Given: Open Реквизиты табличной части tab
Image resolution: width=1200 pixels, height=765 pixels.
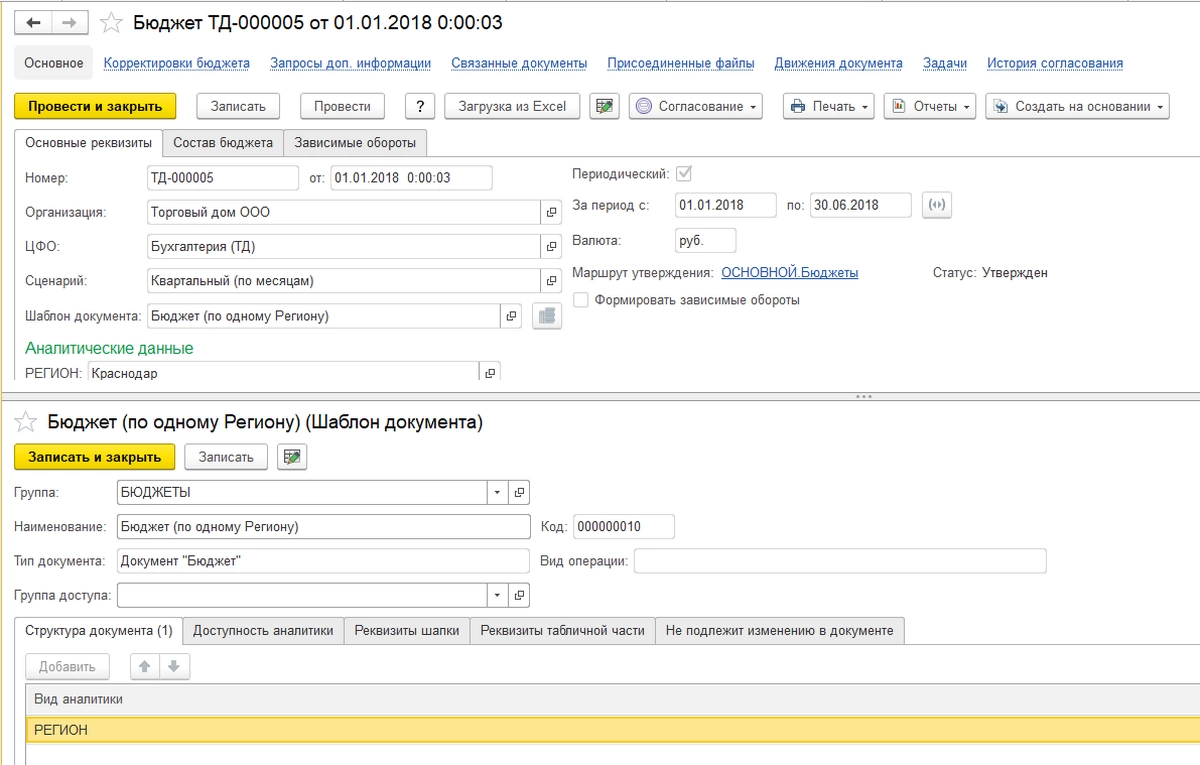Looking at the screenshot, I should pyautogui.click(x=563, y=630).
